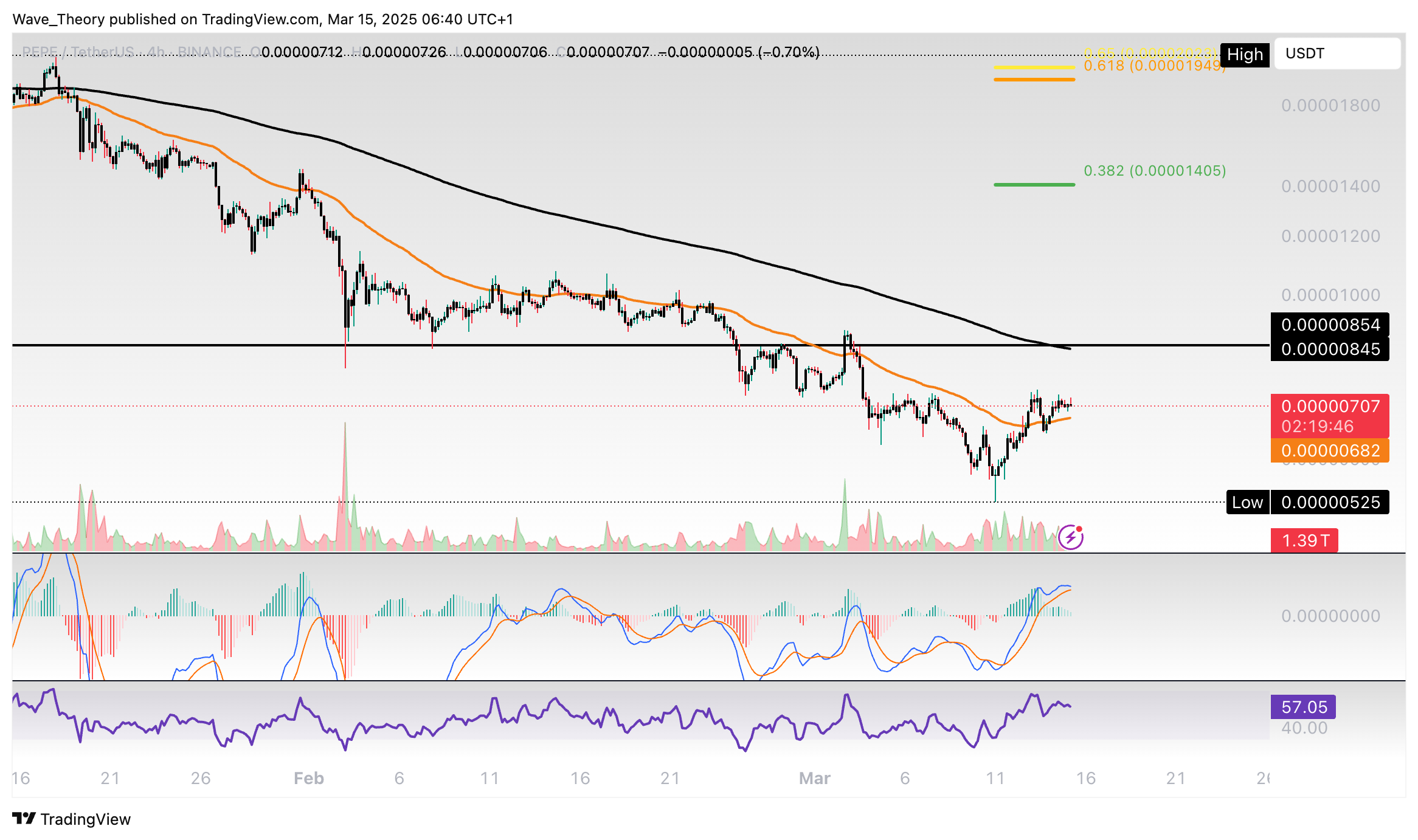This screenshot has height=840, width=1418.
Task: Click the 0.382 (0.00001405) Fibonacci label
Action: click(1154, 171)
